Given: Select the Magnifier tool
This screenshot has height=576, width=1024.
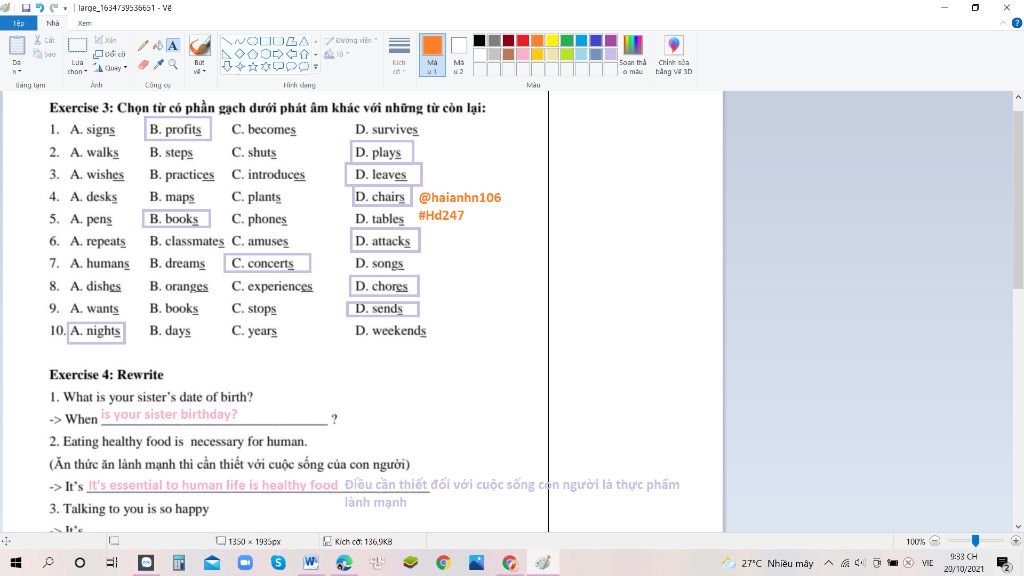Looking at the screenshot, I should pyautogui.click(x=172, y=64).
